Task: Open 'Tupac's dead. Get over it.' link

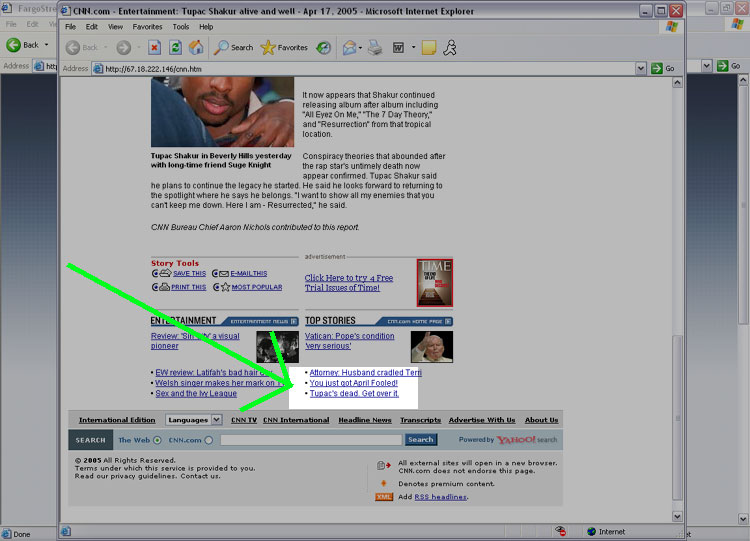Action: coord(354,393)
